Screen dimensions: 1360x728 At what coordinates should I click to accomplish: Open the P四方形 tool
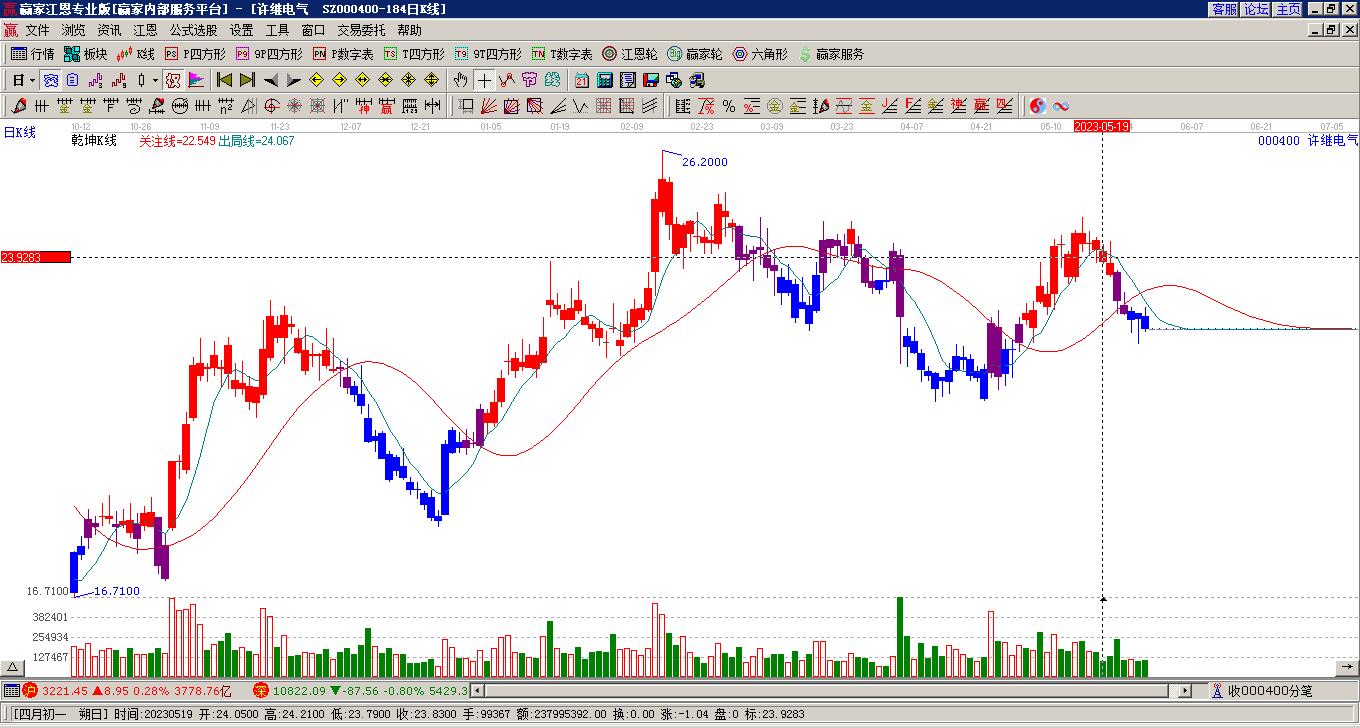point(195,54)
